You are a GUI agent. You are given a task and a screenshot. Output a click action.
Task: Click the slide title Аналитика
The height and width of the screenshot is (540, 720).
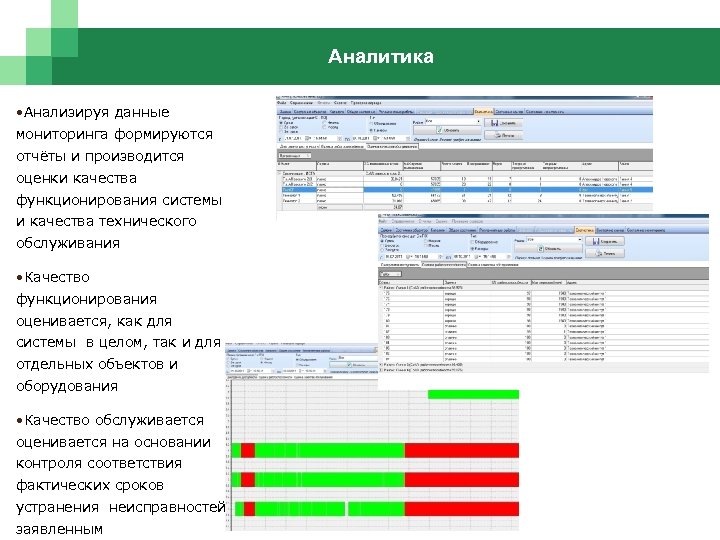(381, 56)
